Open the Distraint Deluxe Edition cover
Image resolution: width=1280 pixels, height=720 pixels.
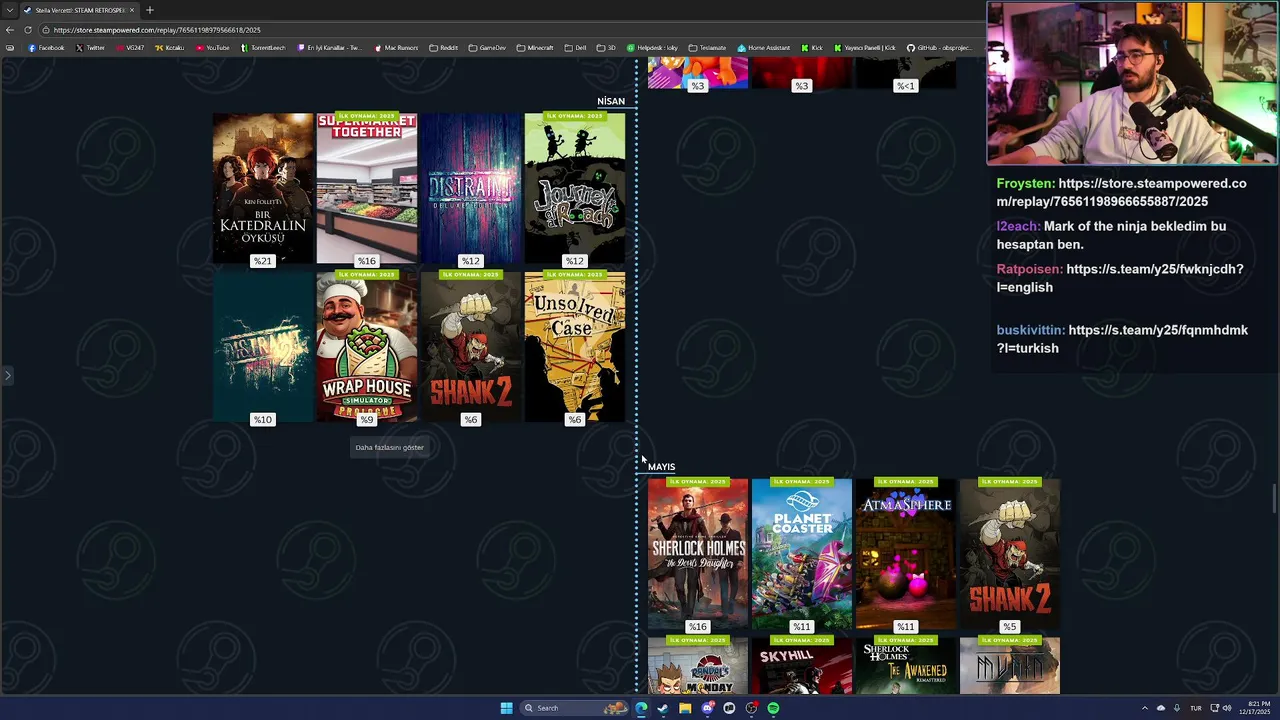coord(470,188)
